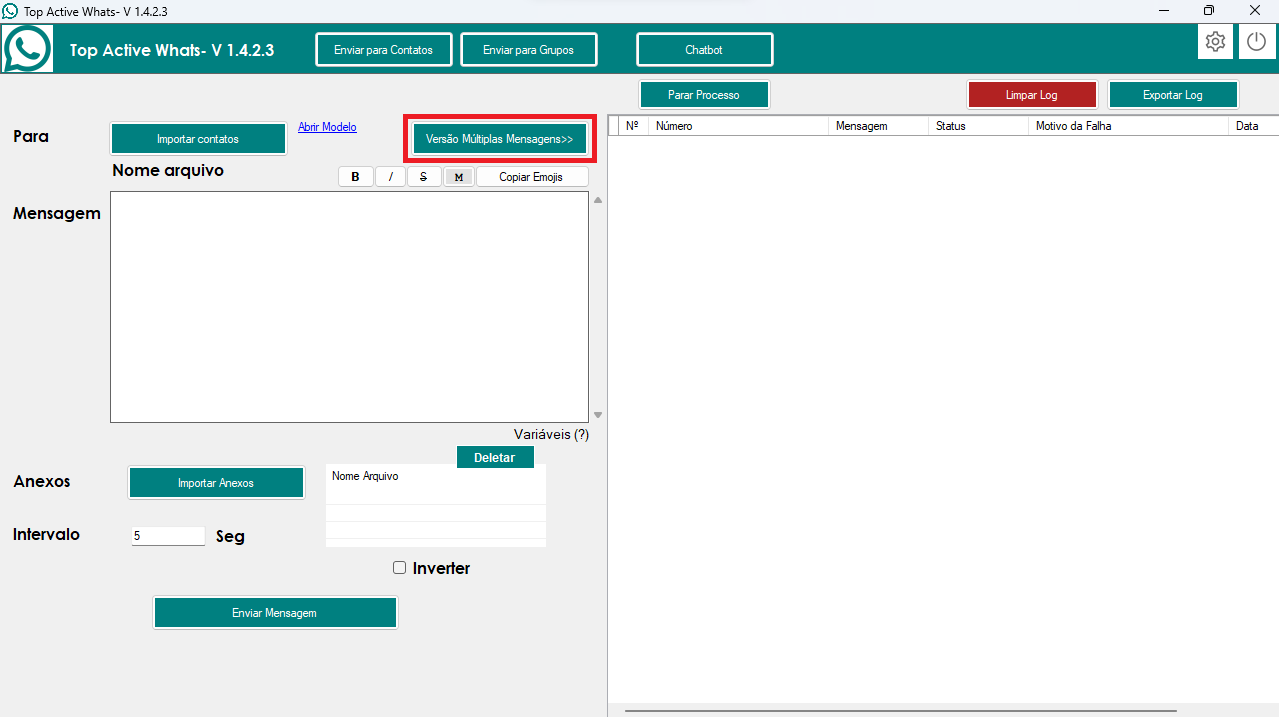
Task: Export the log with Exportar Log
Action: pos(1173,95)
